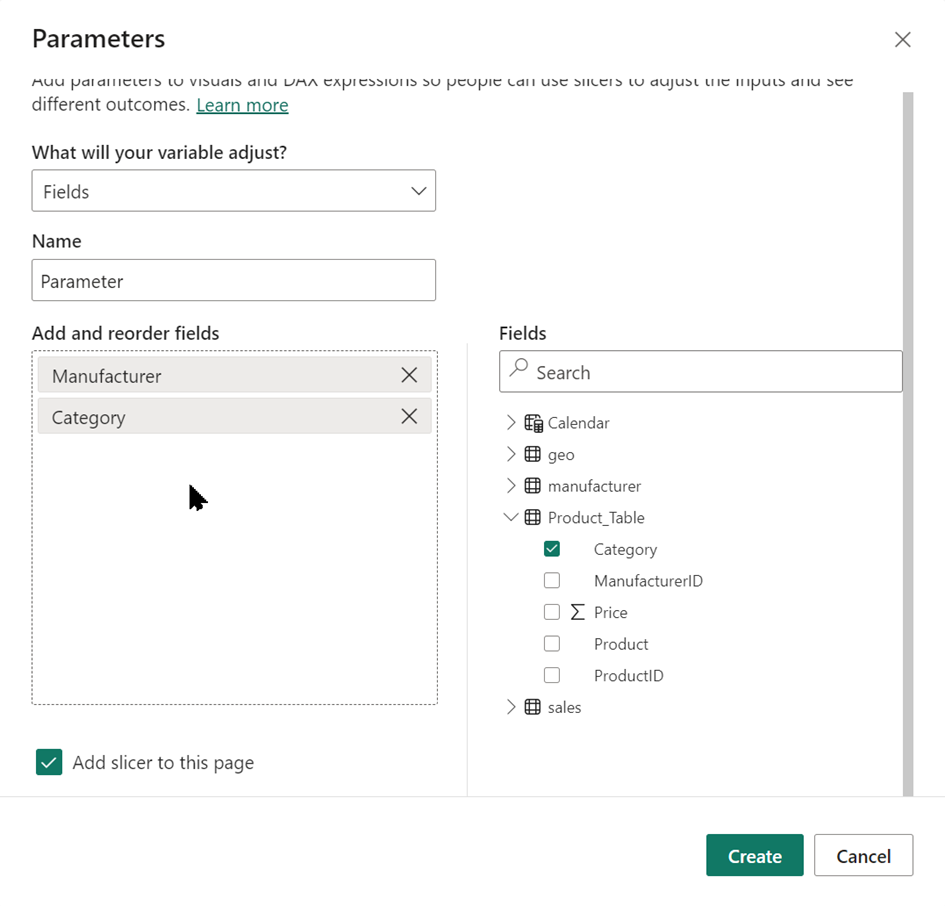The height and width of the screenshot is (906, 945).
Task: Disable Add slicer to this page
Action: (x=49, y=762)
